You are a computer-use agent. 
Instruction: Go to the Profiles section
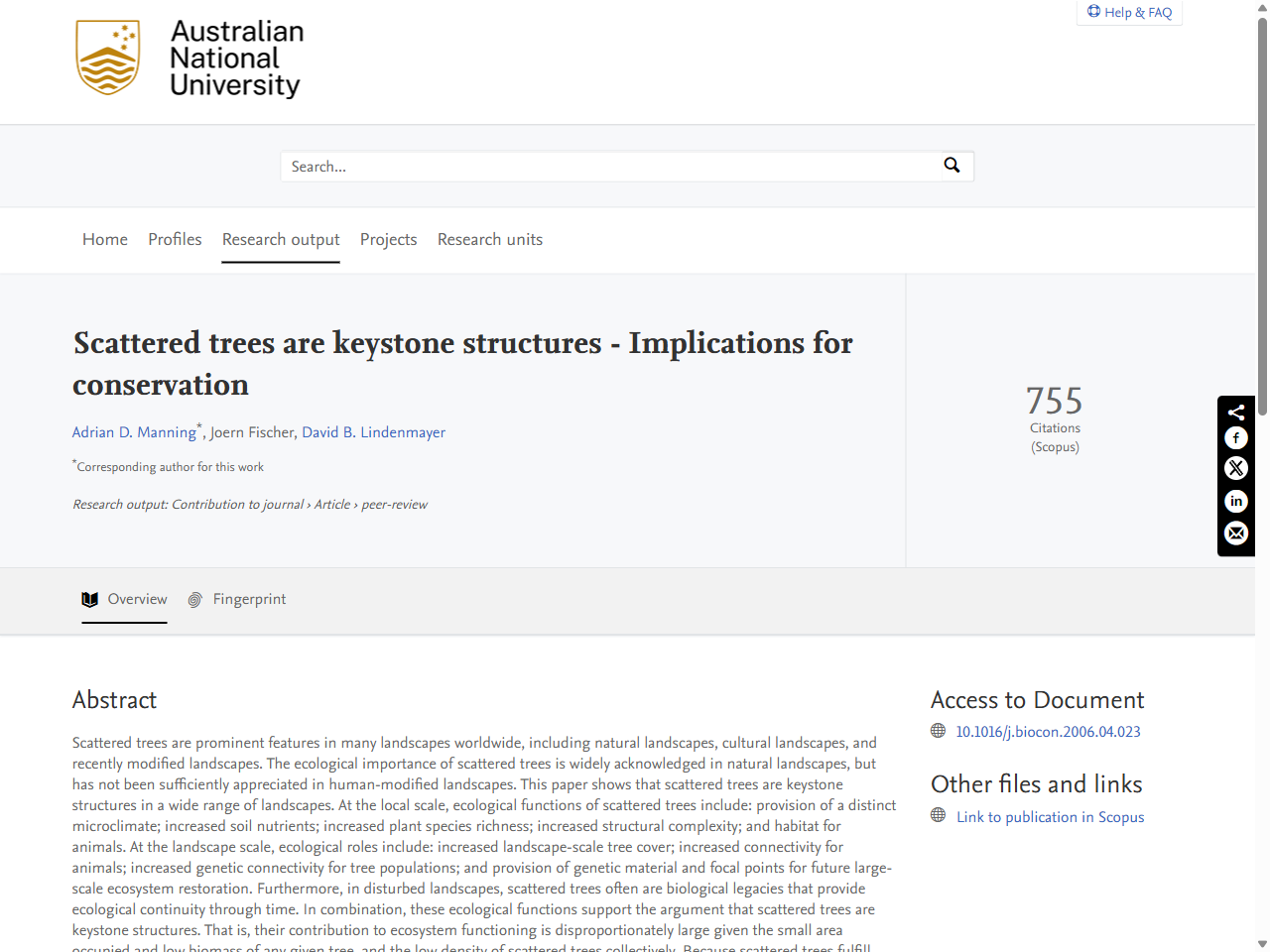175,239
